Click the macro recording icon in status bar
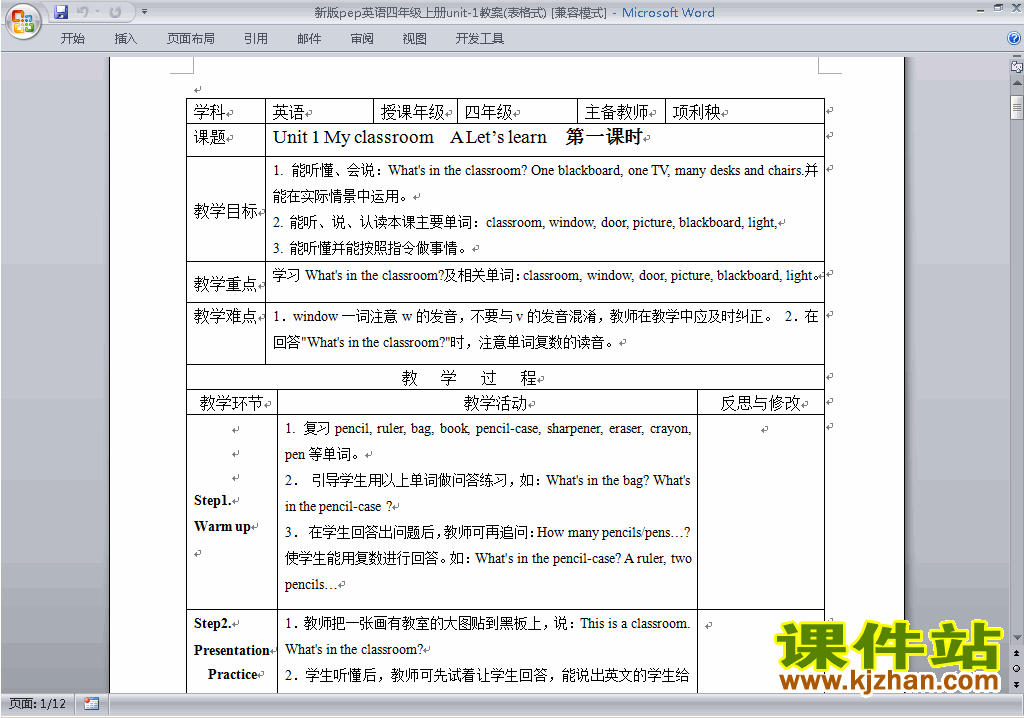The image size is (1024, 718). coord(91,704)
